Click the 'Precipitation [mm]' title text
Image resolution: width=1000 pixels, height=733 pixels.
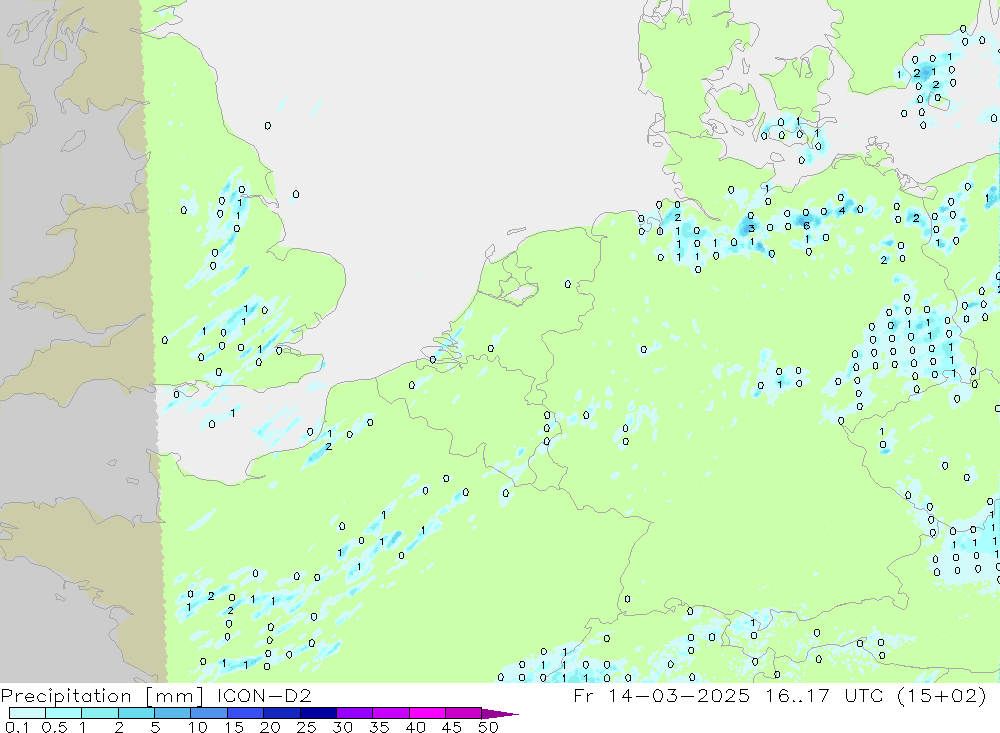click(x=103, y=696)
